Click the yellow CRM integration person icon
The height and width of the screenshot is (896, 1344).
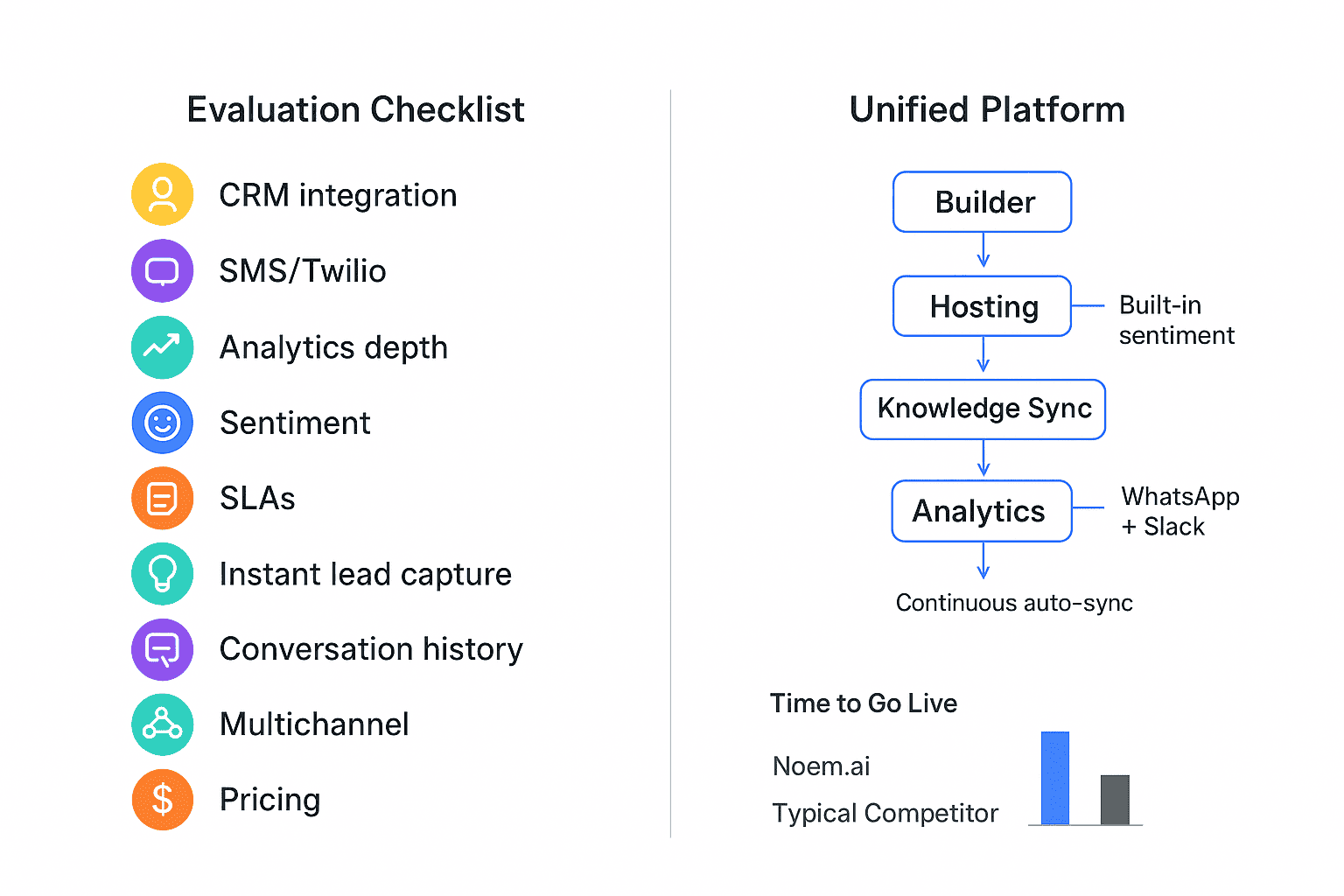(x=163, y=194)
